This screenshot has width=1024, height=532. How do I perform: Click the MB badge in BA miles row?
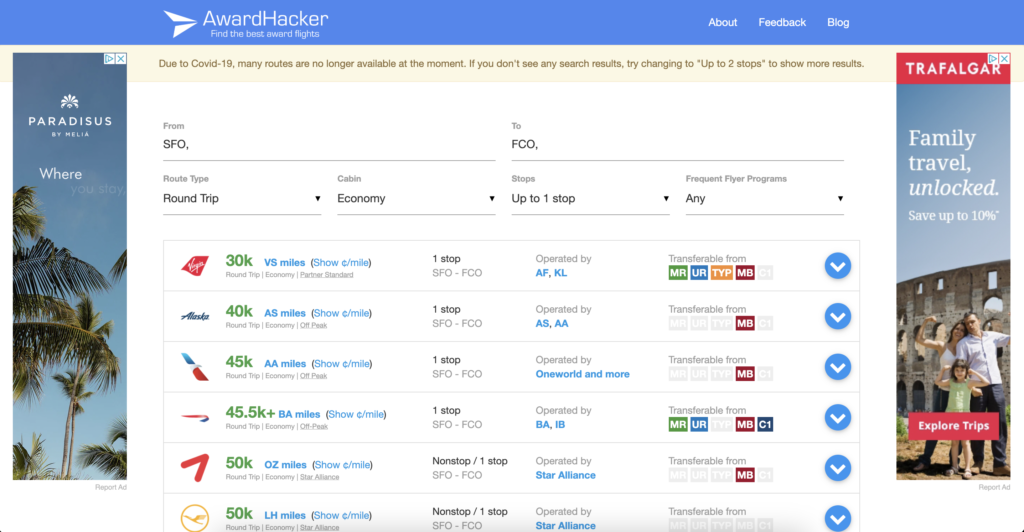(x=744, y=424)
